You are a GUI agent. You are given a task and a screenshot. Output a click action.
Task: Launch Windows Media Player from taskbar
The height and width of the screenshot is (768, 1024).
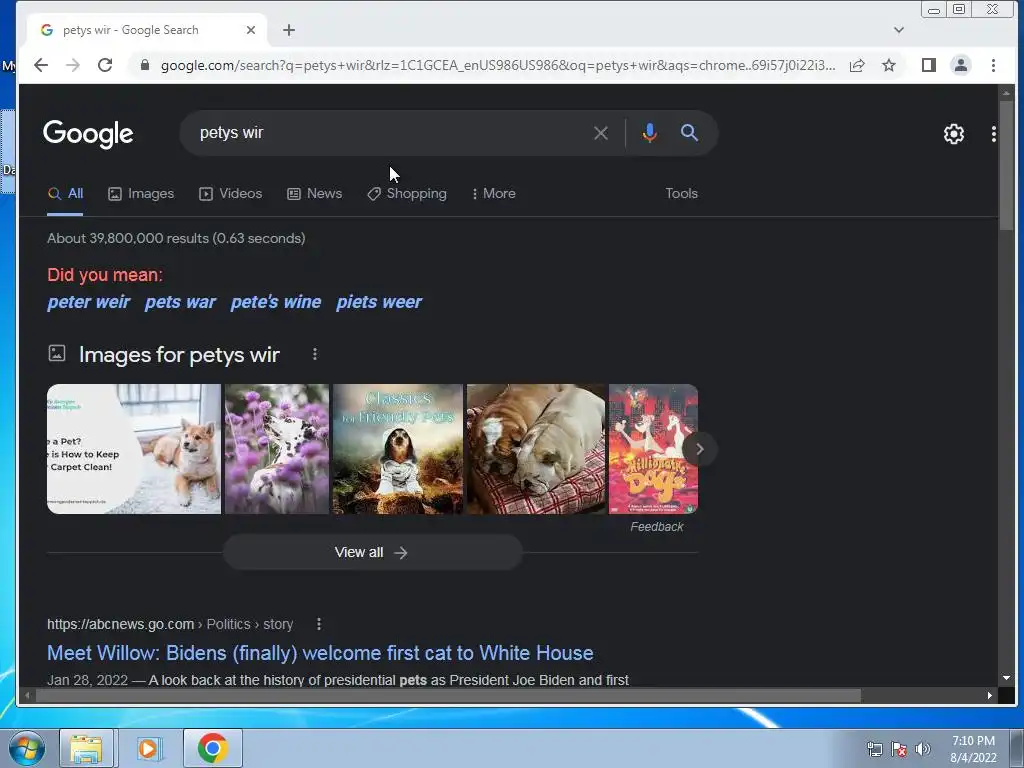coord(148,748)
